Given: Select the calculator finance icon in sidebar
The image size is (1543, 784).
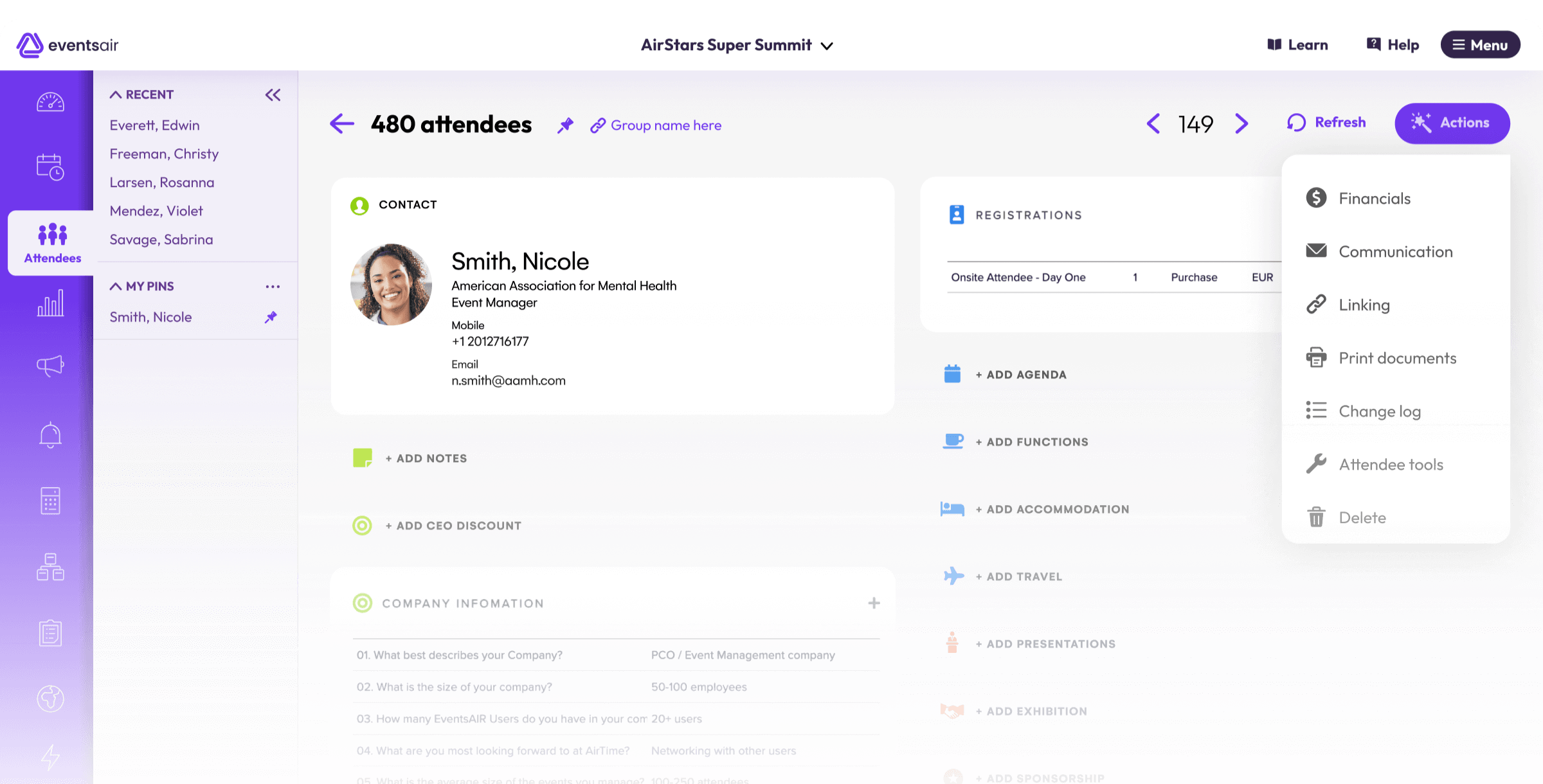Looking at the screenshot, I should 50,501.
